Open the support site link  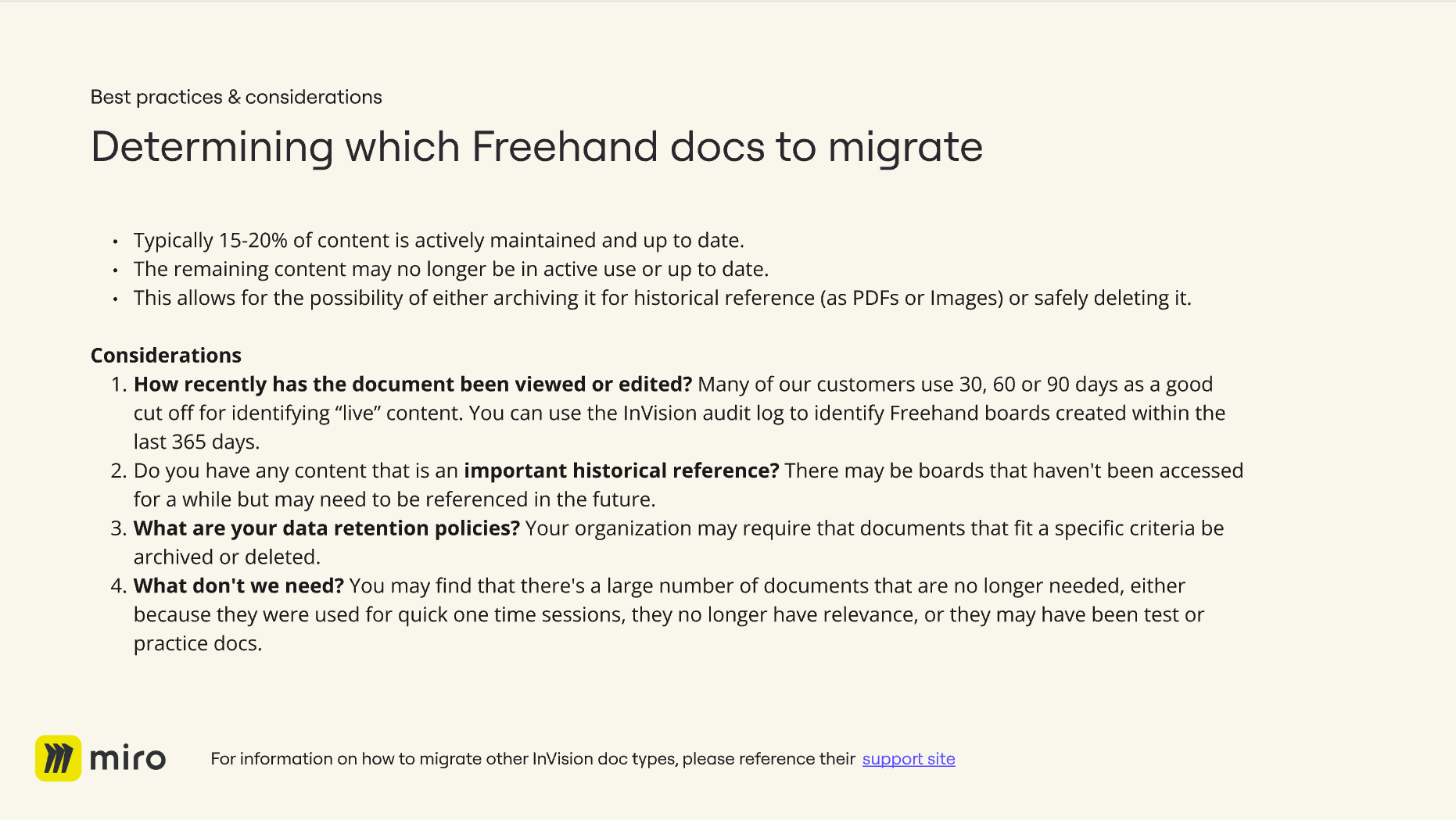point(909,759)
